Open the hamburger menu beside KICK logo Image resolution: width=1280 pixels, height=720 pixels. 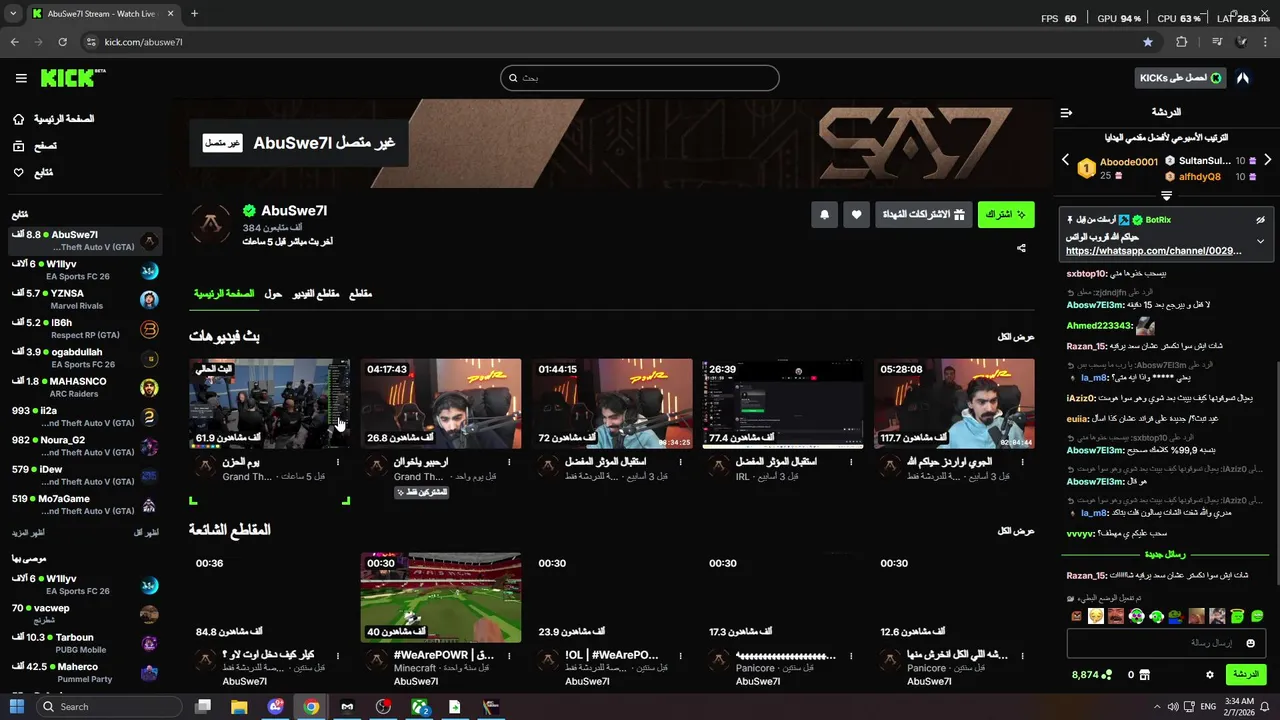(21, 78)
